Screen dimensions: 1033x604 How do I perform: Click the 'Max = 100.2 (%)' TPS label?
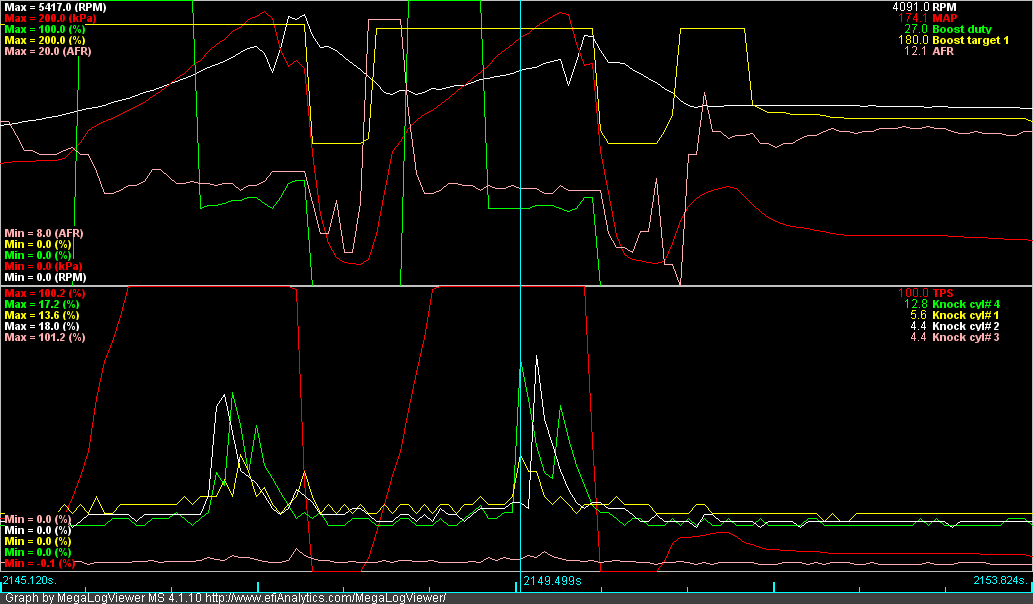pos(45,293)
